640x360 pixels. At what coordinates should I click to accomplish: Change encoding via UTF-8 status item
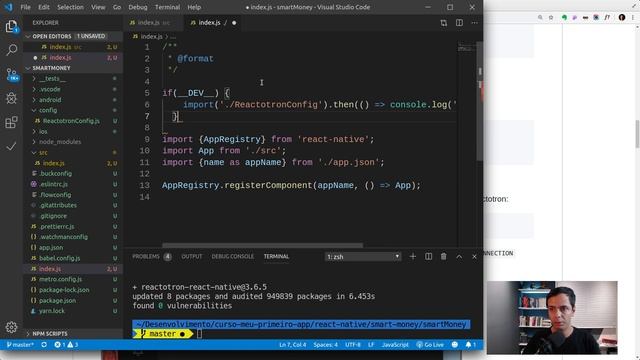353,345
